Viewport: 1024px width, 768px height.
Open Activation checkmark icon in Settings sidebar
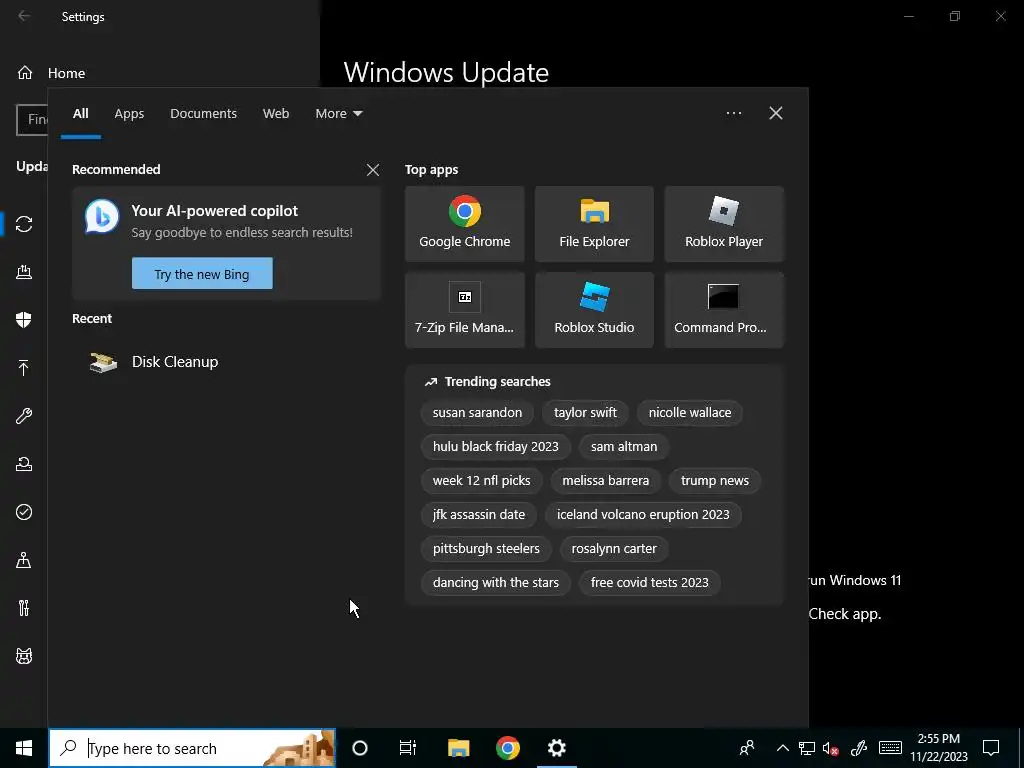(x=24, y=512)
